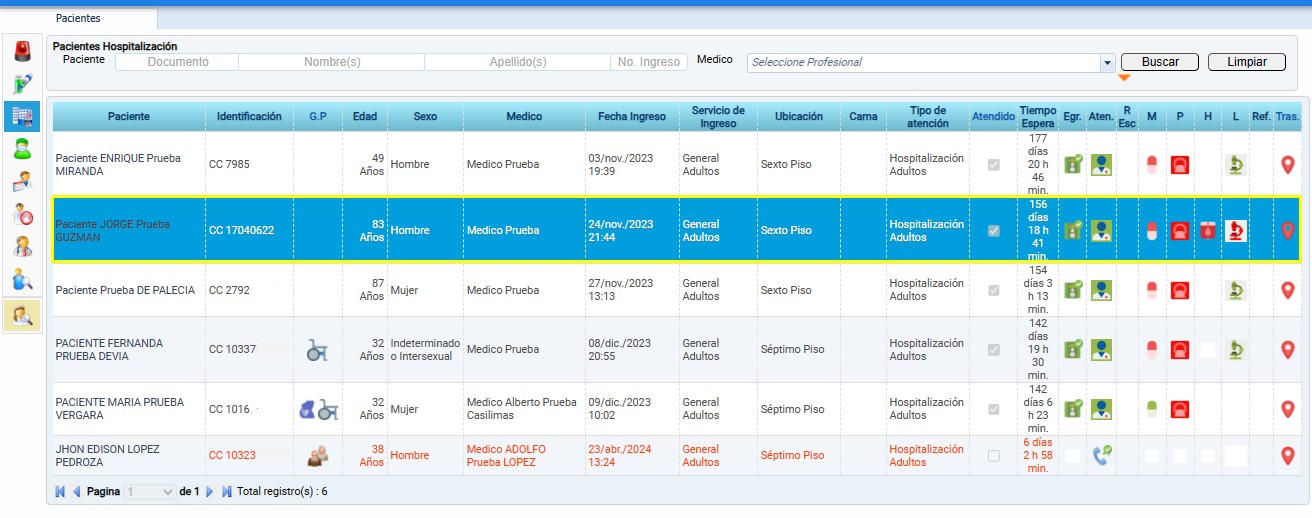Open the Pagina number dropdown
Viewport: 1312px width, 518px height.
(150, 492)
